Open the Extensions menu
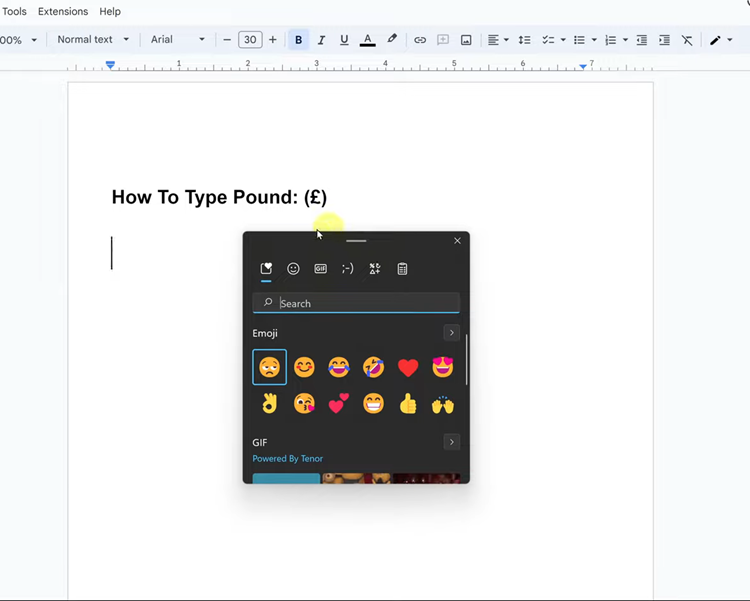This screenshot has width=750, height=601. coord(63,11)
